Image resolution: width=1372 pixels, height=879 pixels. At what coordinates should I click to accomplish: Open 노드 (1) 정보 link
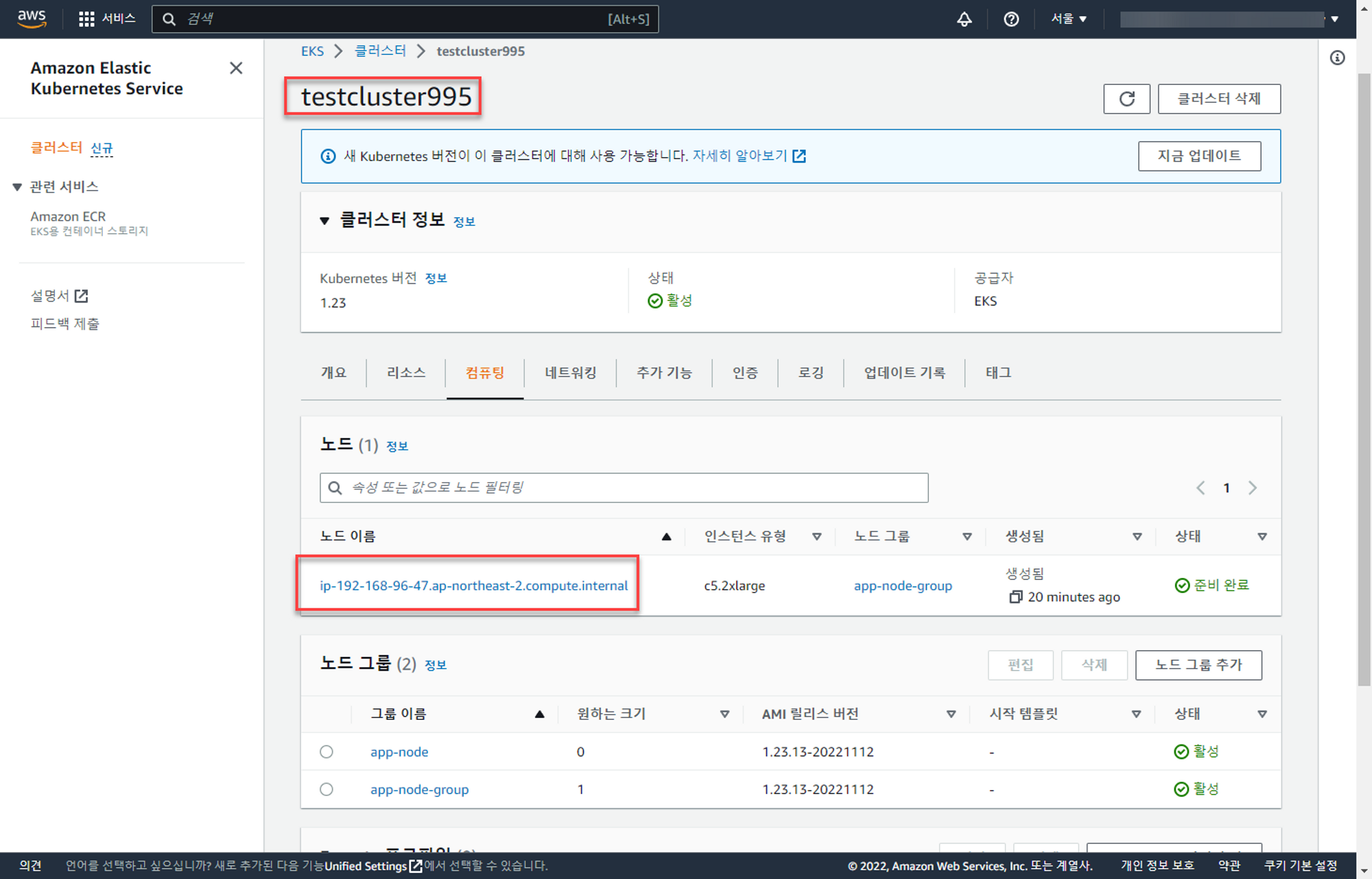(397, 446)
